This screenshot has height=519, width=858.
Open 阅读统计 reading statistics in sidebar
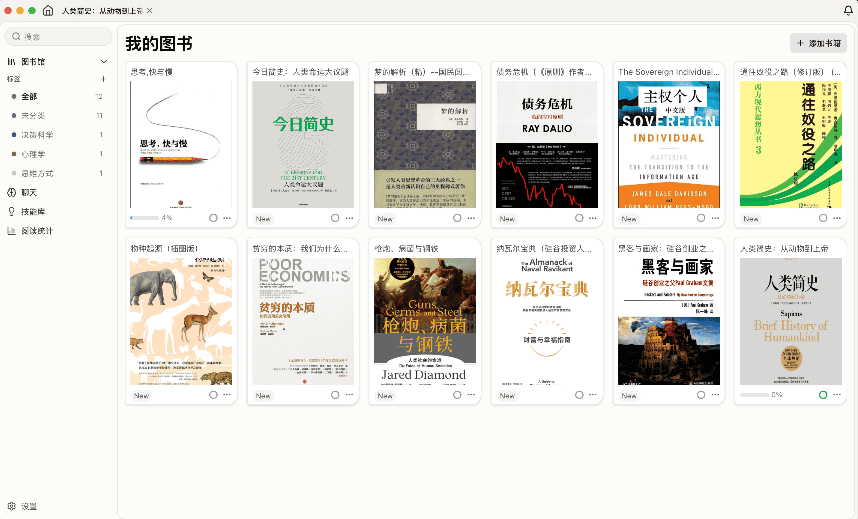pos(36,231)
